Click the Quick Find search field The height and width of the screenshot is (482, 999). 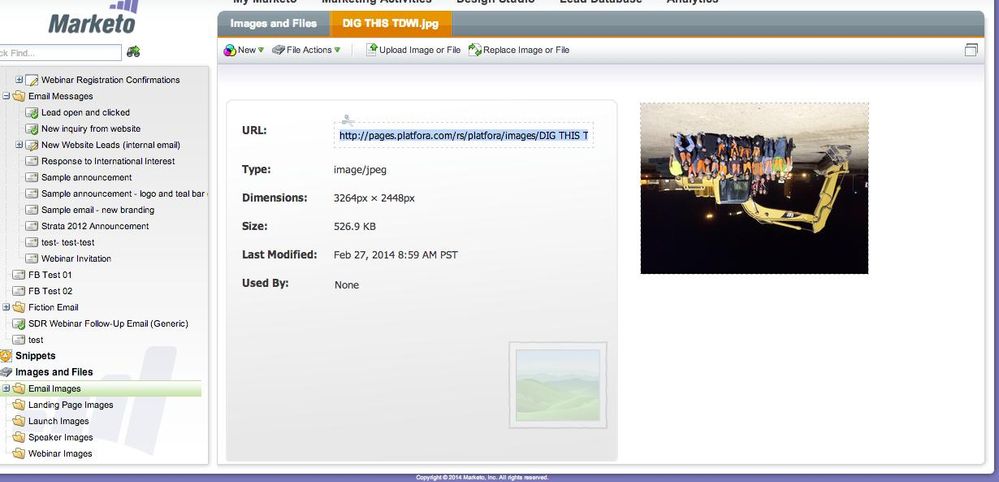pos(60,52)
